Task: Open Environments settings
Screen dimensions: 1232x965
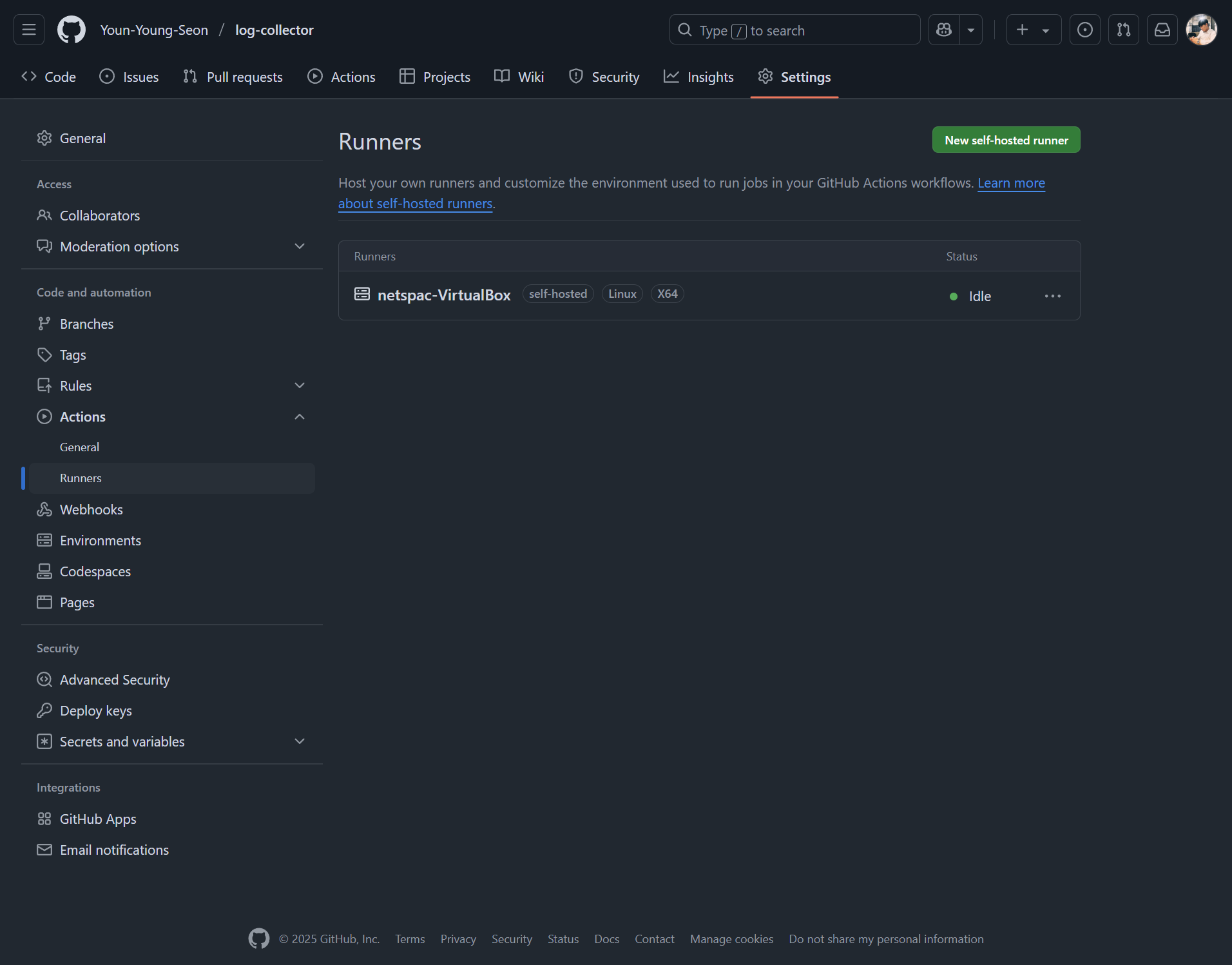Action: click(x=172, y=540)
